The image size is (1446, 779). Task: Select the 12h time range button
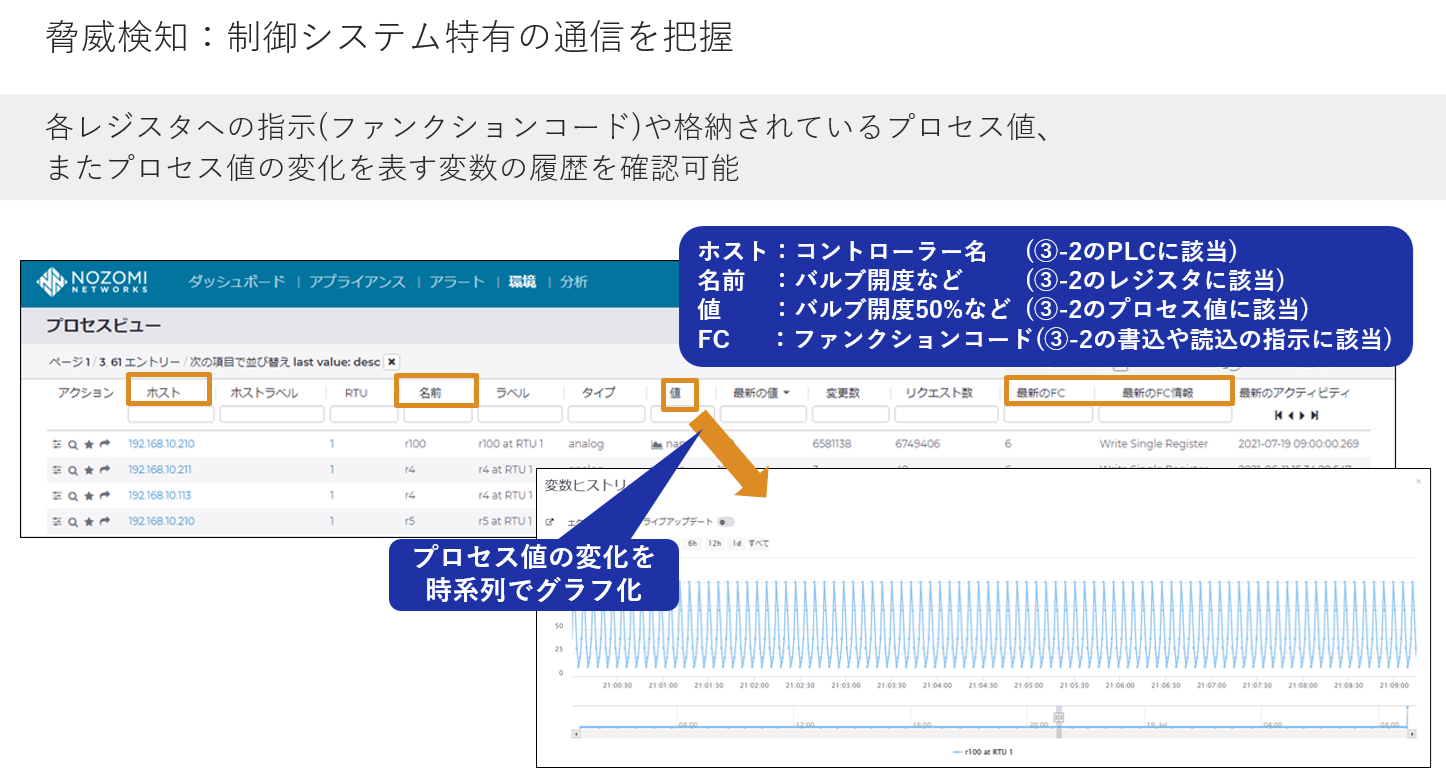714,543
